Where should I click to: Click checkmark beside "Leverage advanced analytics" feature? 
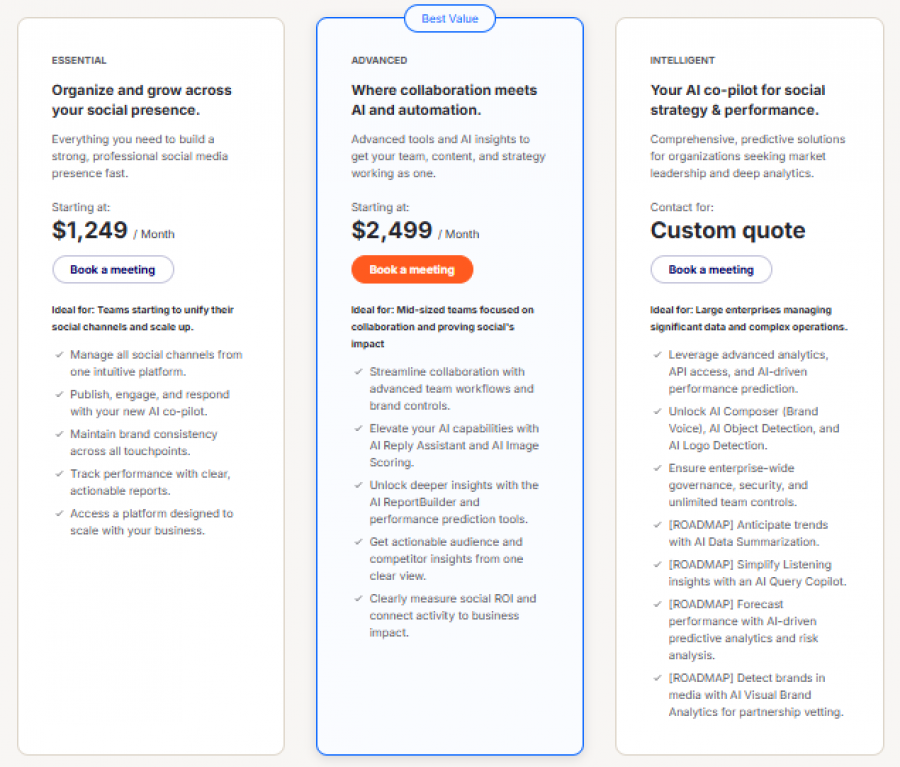coord(657,355)
